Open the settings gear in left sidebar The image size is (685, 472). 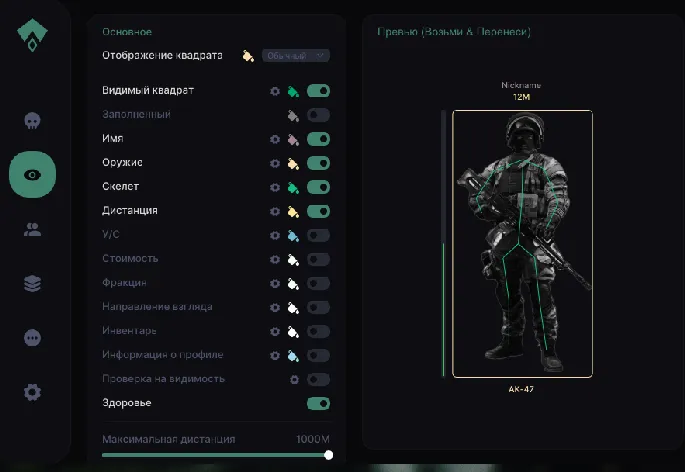(x=32, y=392)
